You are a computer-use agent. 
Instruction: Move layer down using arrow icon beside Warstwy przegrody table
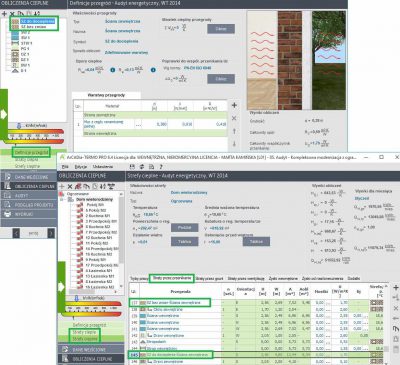234,144
